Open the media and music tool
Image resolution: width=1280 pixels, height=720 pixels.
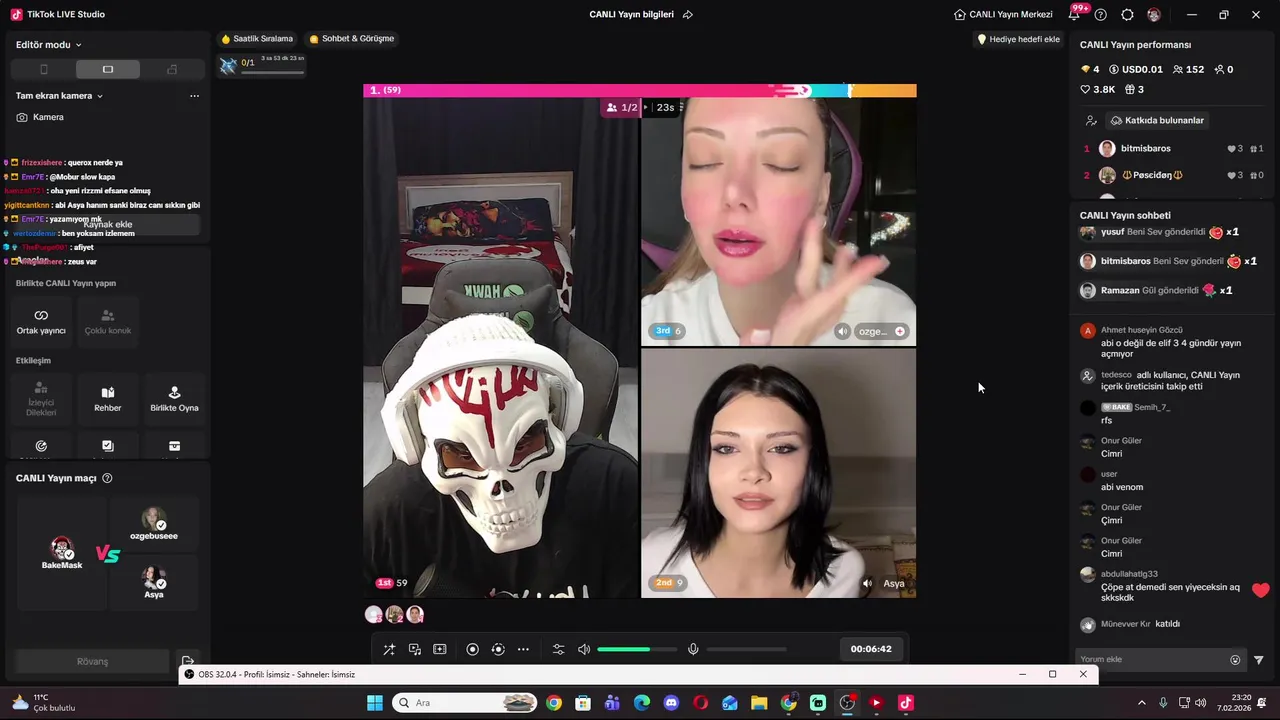click(x=415, y=649)
